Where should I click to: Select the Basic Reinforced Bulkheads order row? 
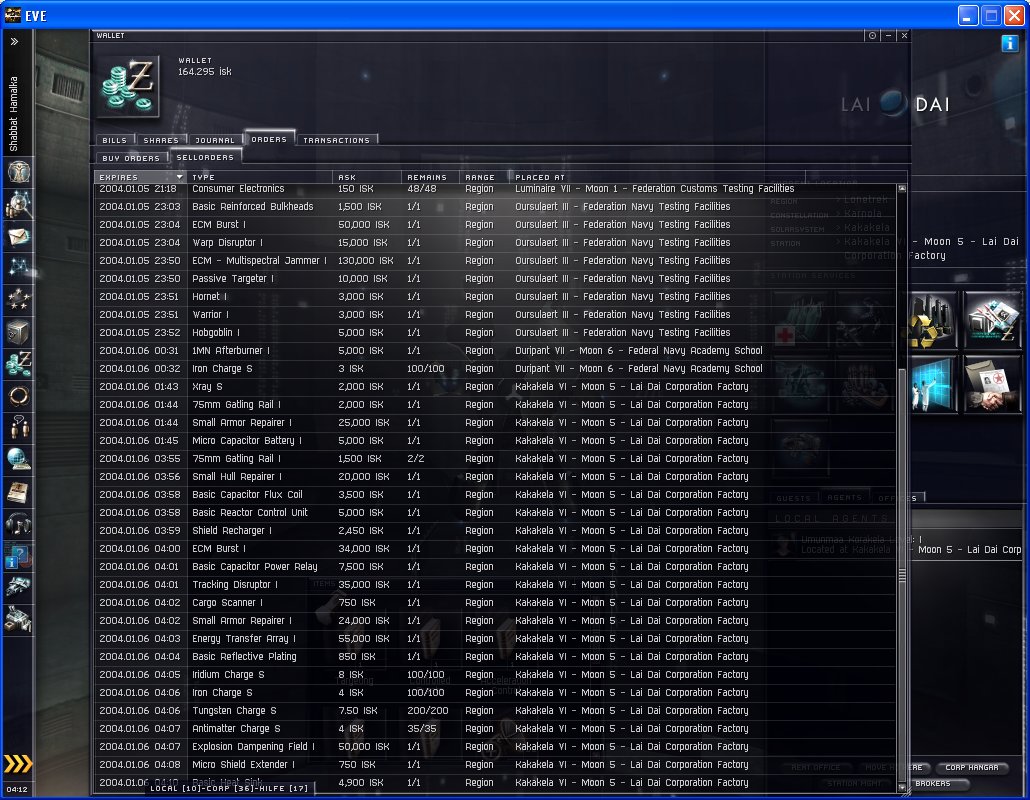(496, 206)
